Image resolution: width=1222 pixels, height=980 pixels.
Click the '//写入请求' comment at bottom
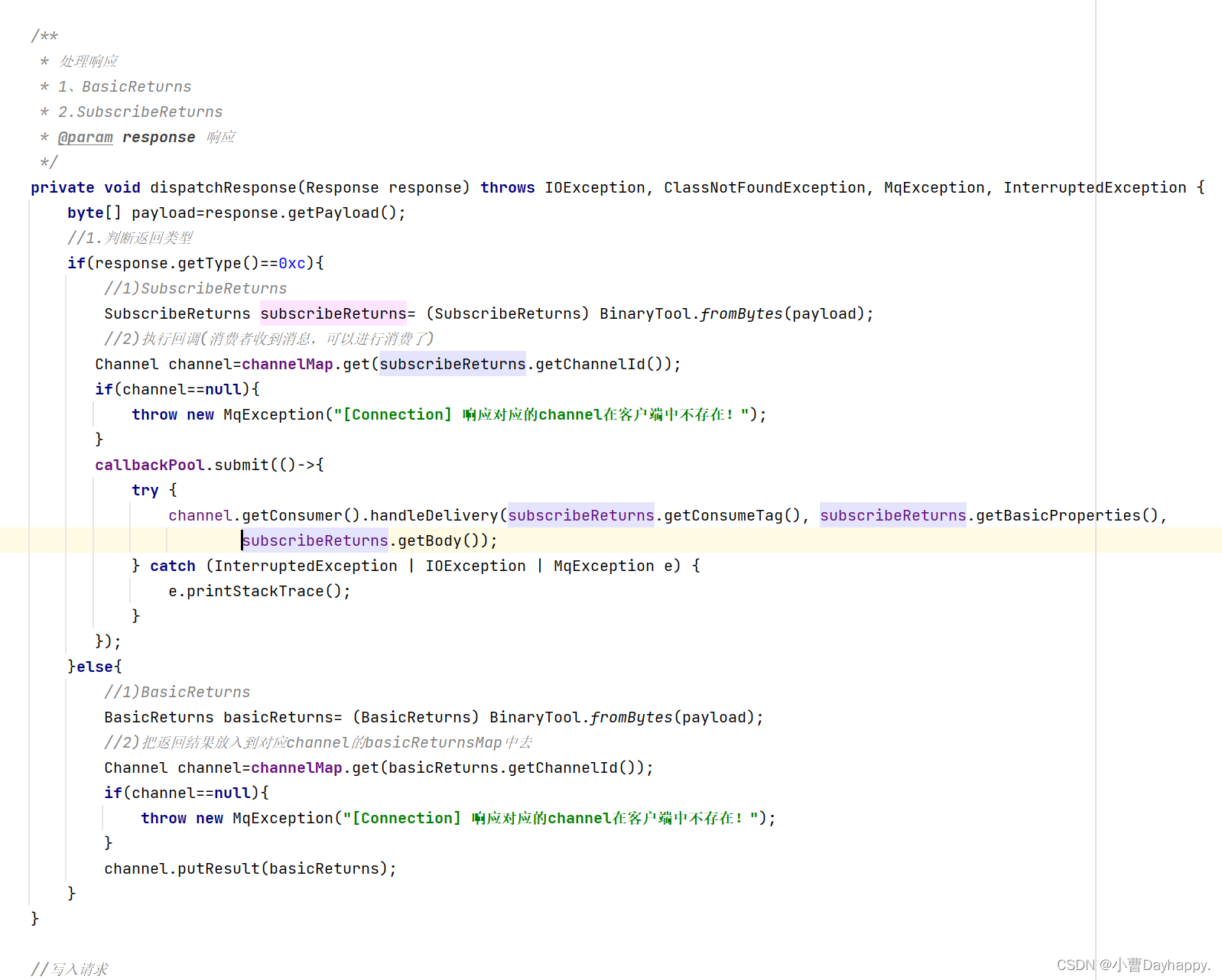[70, 969]
